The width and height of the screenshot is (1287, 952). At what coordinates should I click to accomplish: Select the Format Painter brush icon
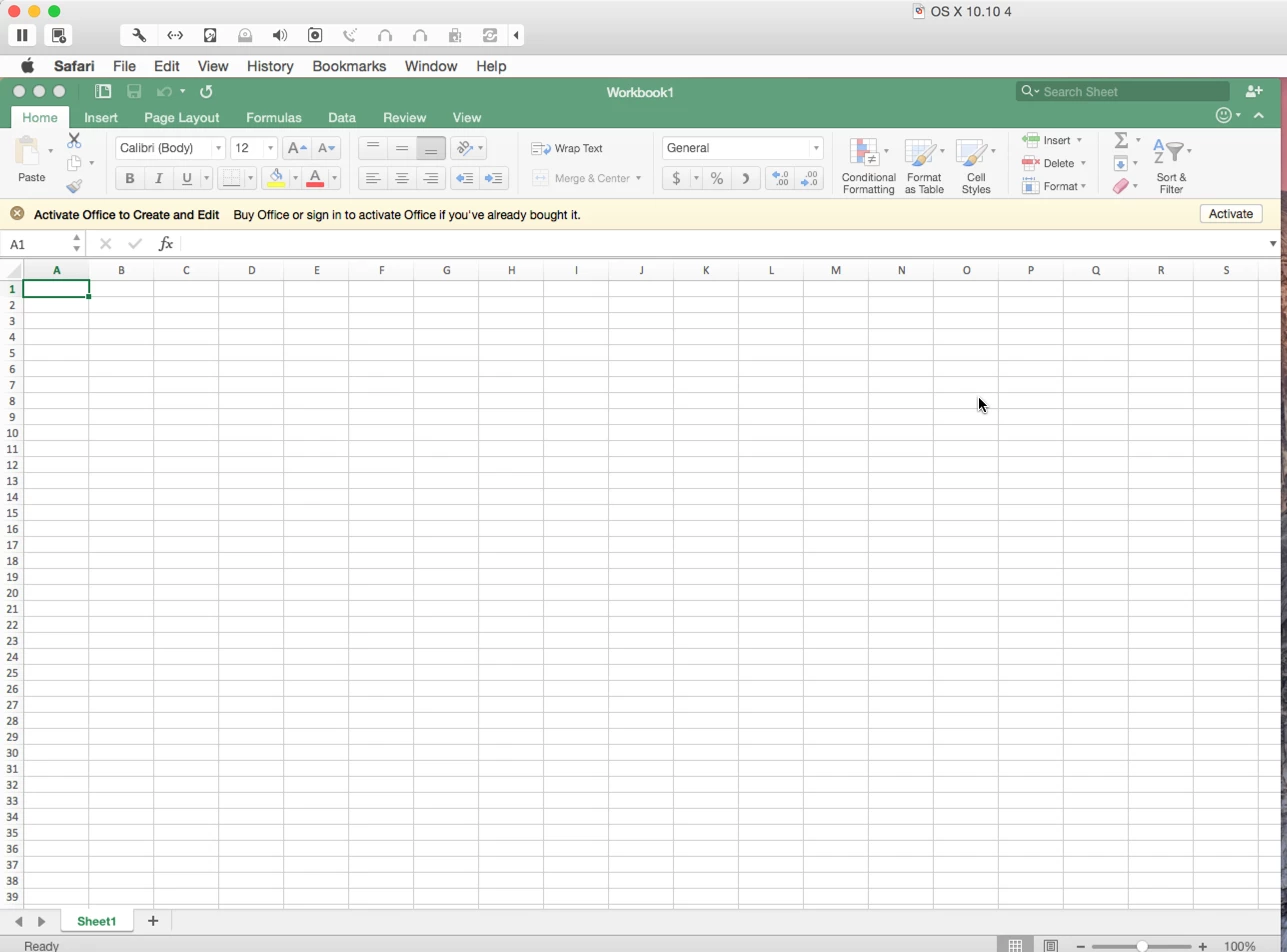tap(74, 186)
